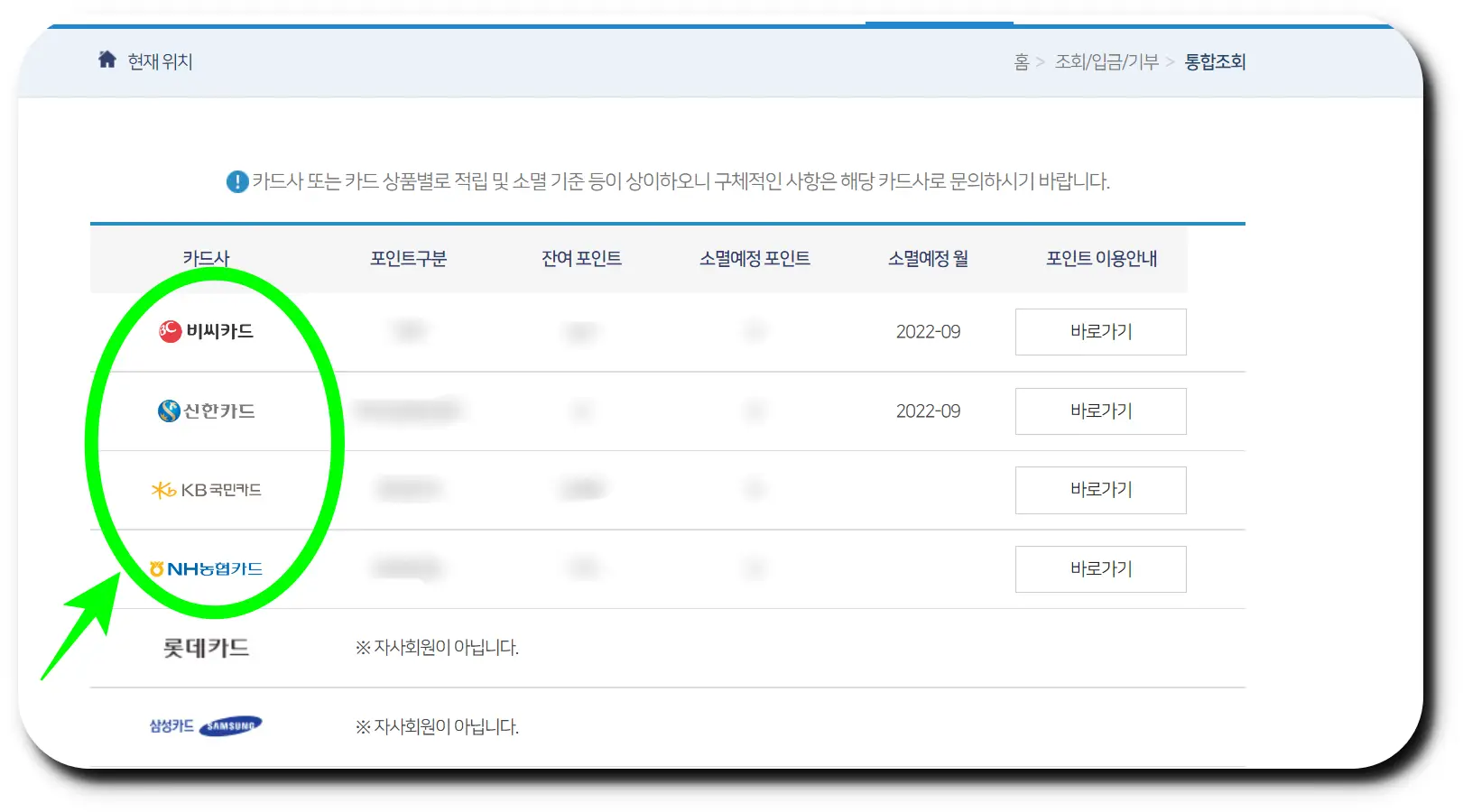The width and height of the screenshot is (1463, 812).
Task: Click the 카드사 column header
Action: point(207,258)
